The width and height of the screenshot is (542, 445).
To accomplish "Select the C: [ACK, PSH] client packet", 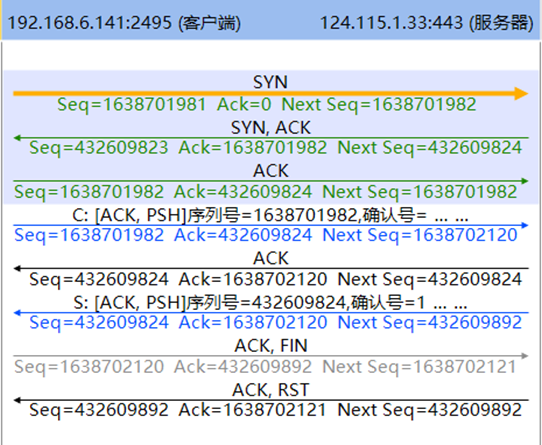I will (270, 216).
